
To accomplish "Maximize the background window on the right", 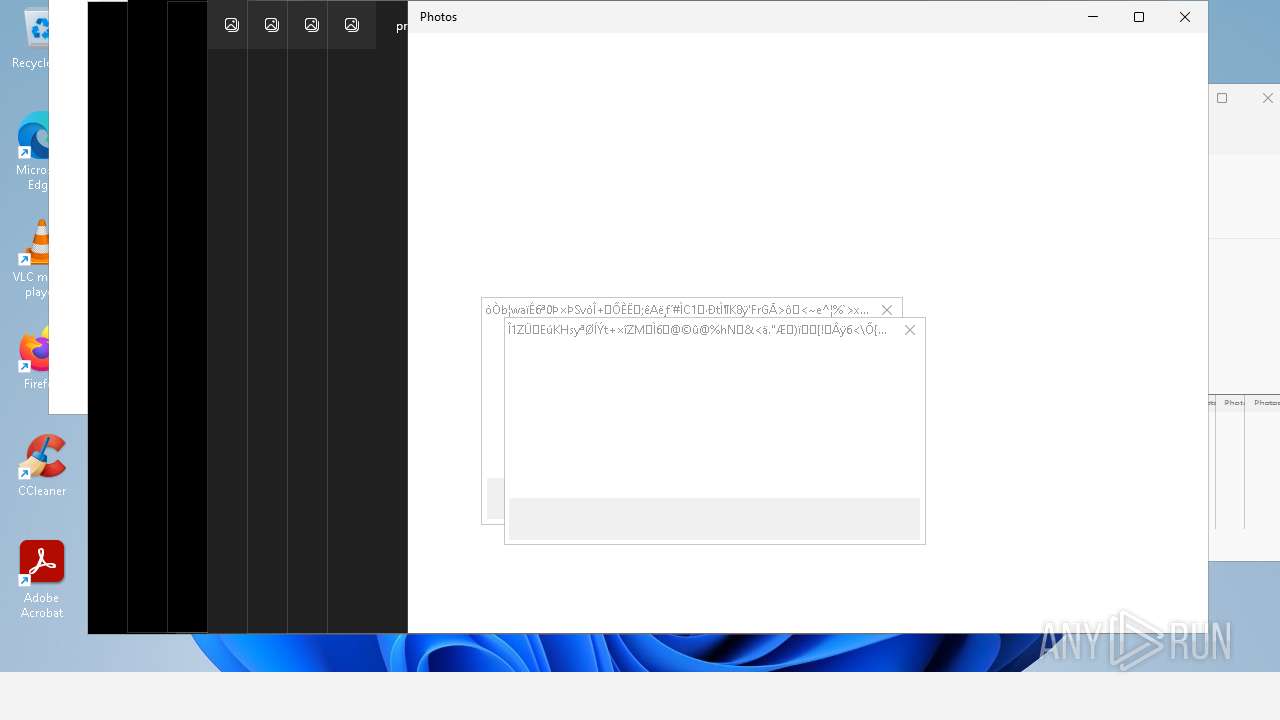I will [x=1222, y=98].
